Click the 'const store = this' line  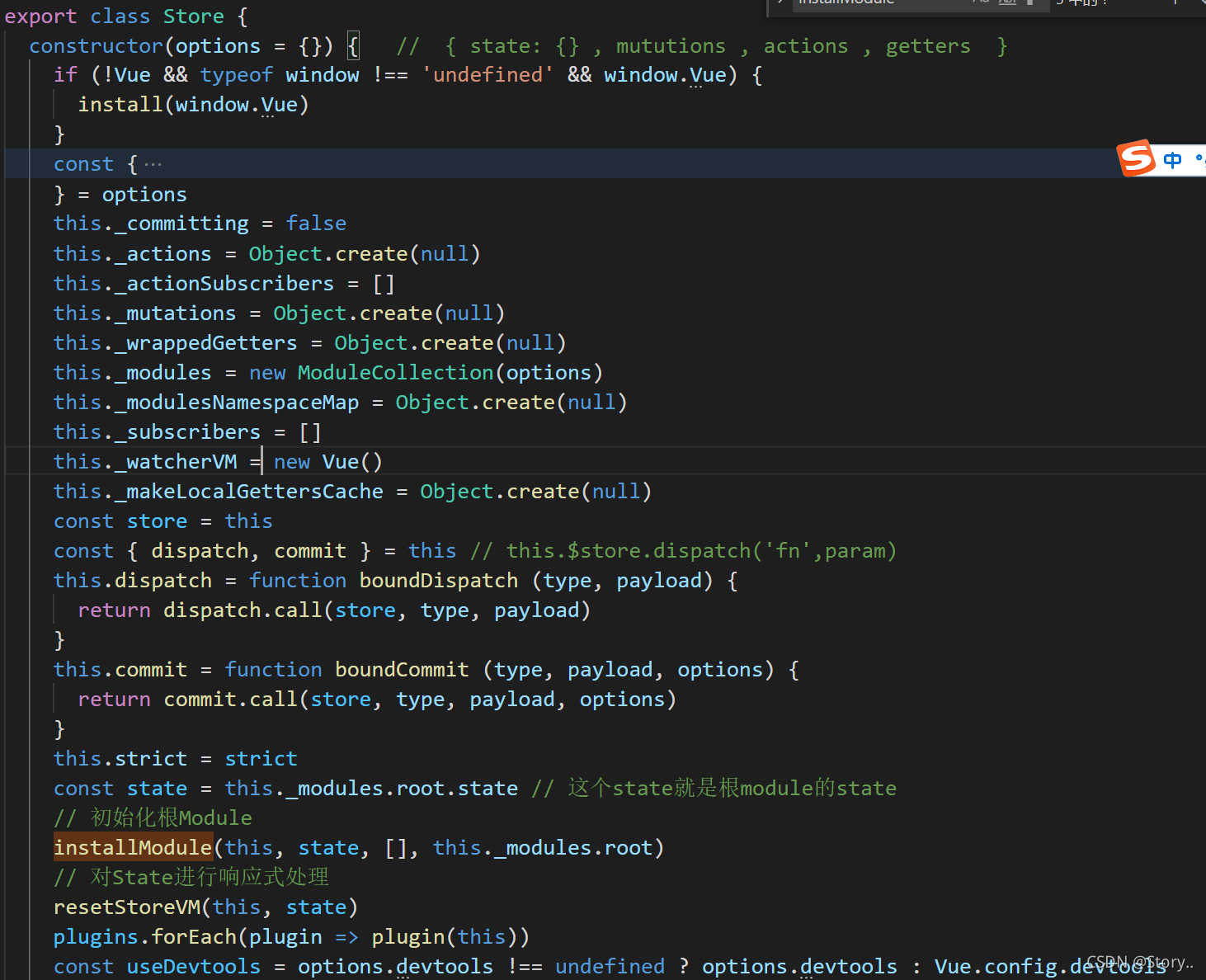[x=163, y=521]
